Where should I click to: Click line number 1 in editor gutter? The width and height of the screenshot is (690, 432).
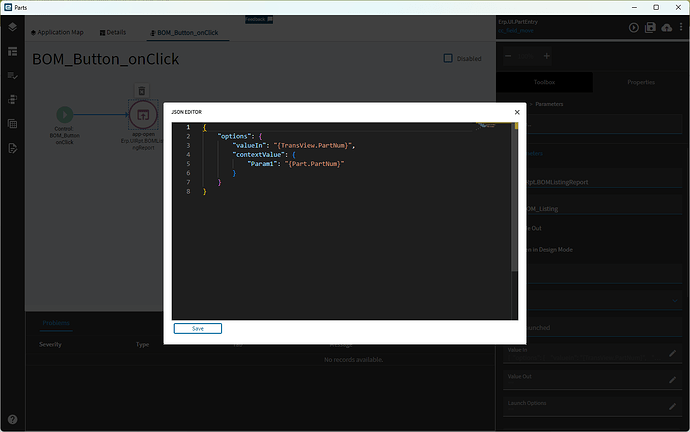[188, 127]
